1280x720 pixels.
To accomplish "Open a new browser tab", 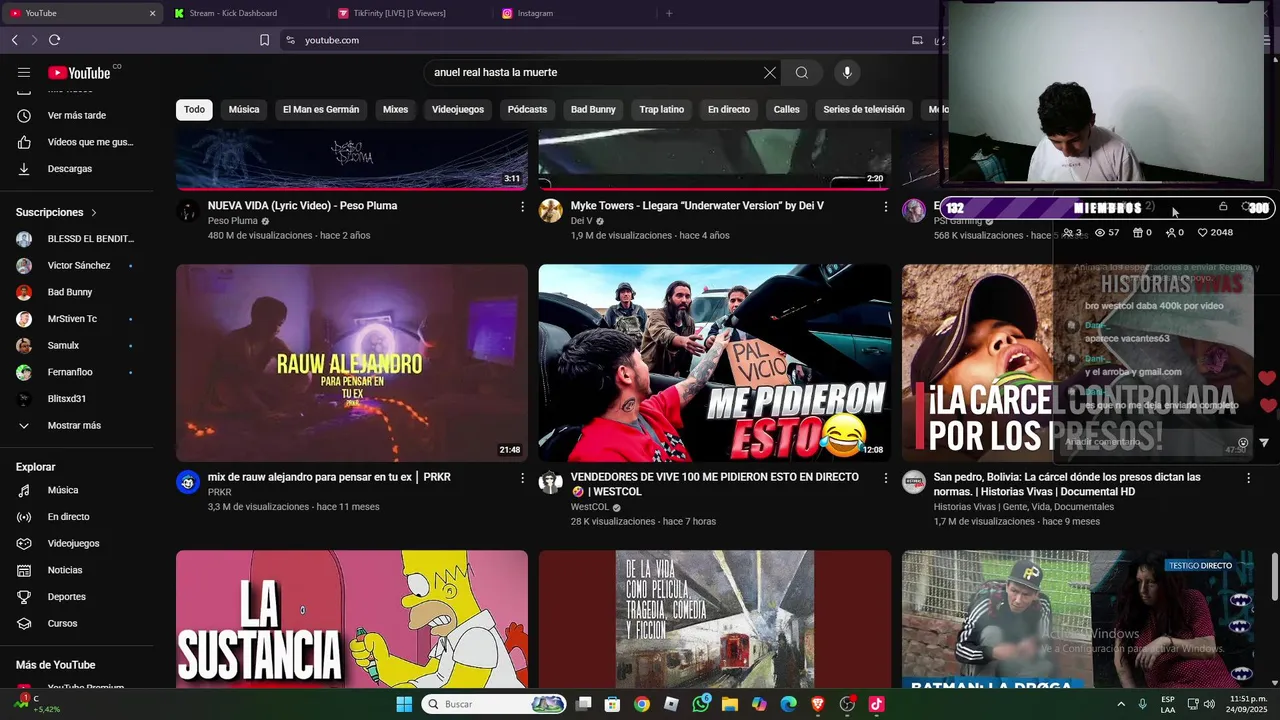I will (x=669, y=13).
